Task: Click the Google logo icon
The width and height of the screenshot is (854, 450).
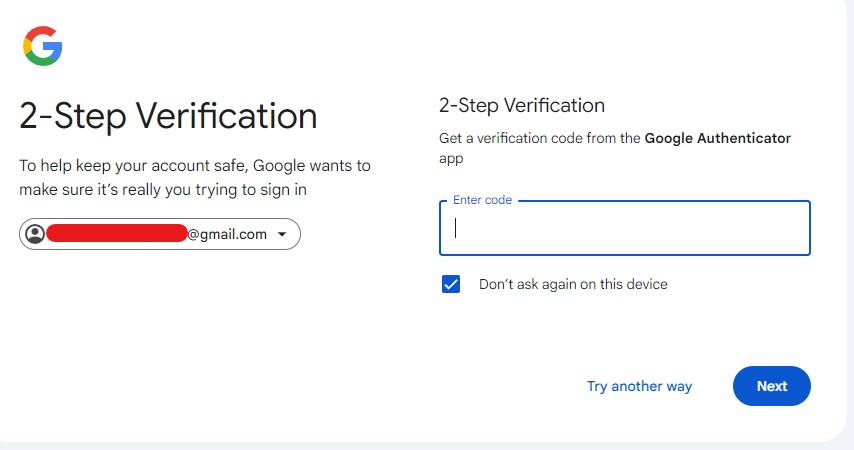Action: pos(43,46)
